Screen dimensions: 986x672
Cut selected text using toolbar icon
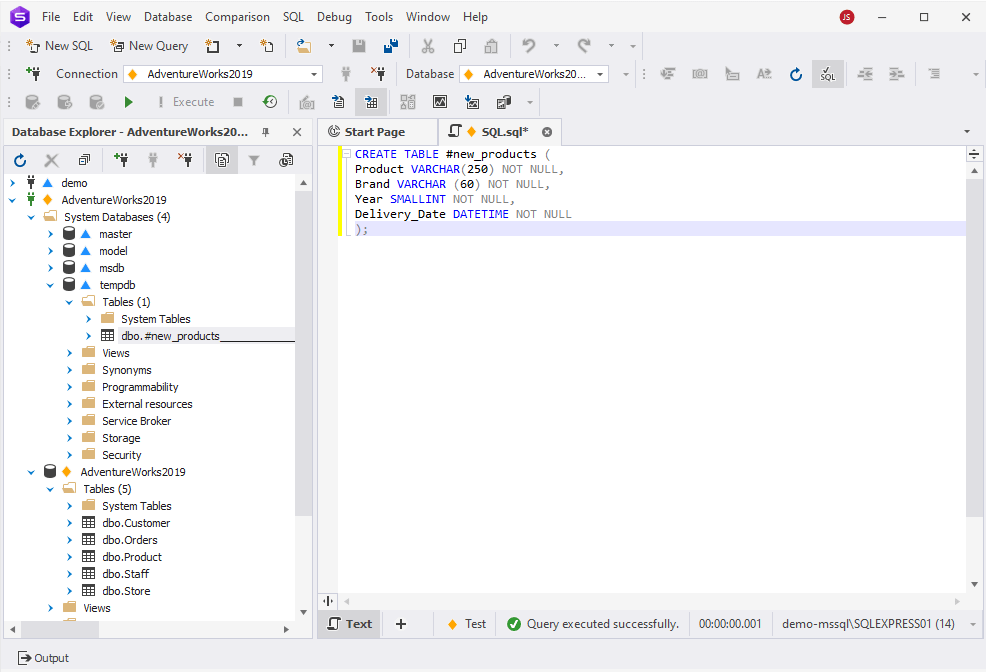[x=427, y=45]
